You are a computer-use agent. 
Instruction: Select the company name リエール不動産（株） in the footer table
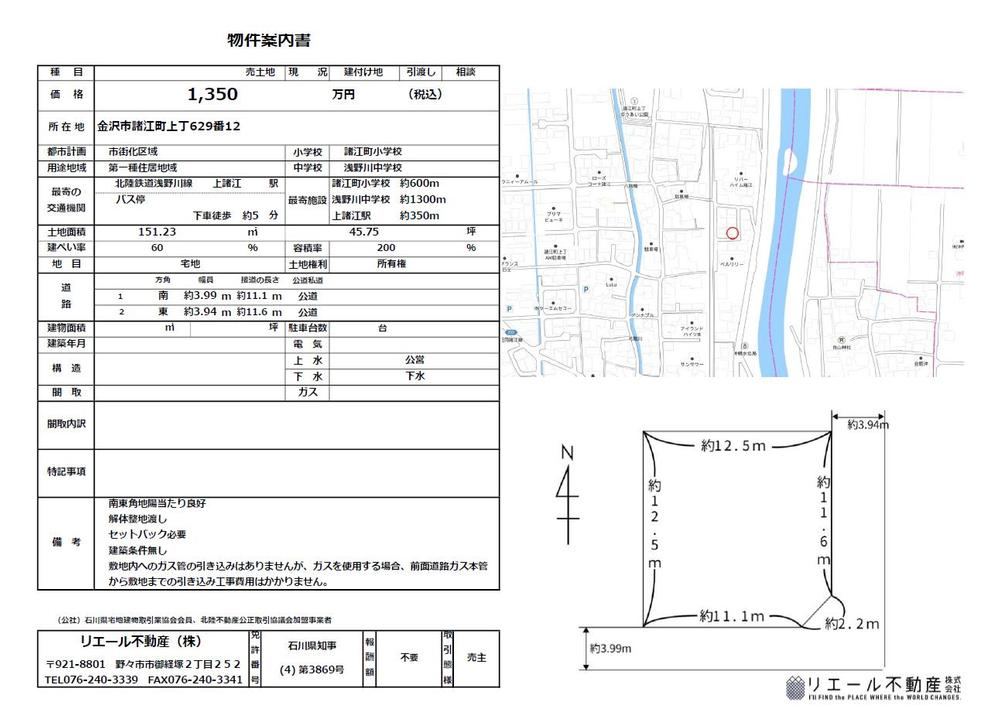point(141,641)
